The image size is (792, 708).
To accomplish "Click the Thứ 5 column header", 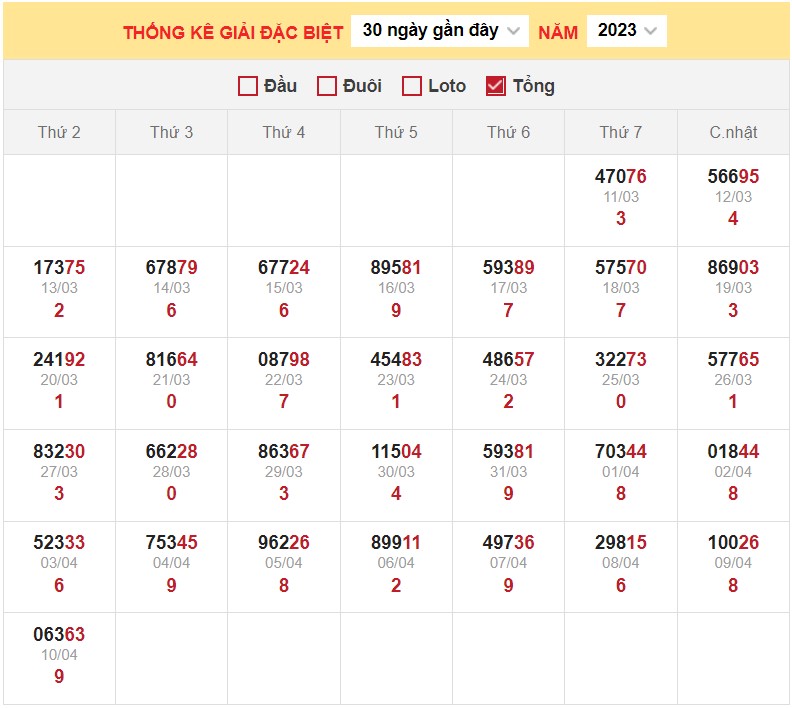I will point(396,132).
